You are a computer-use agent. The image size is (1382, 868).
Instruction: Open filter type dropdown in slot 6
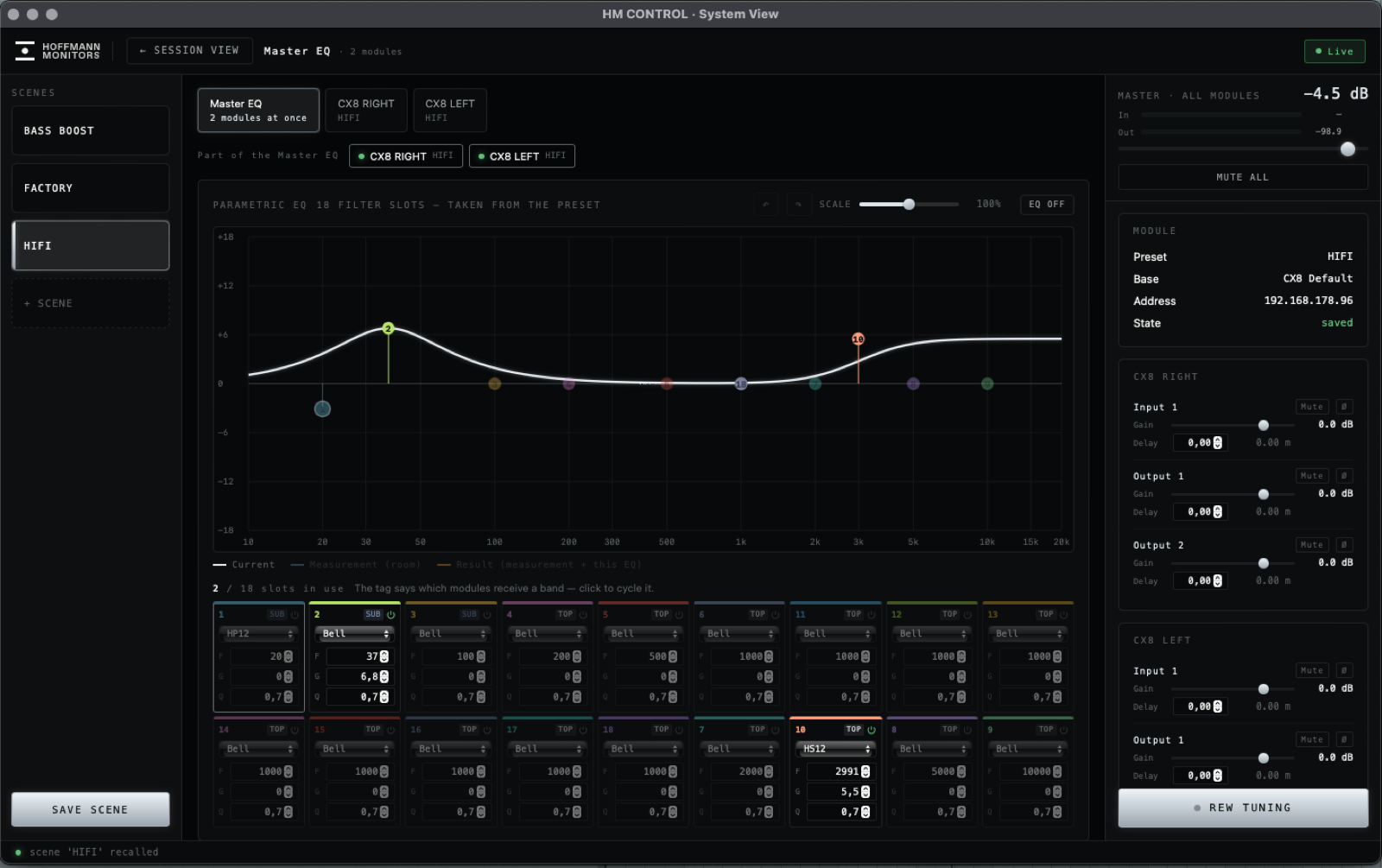point(740,634)
